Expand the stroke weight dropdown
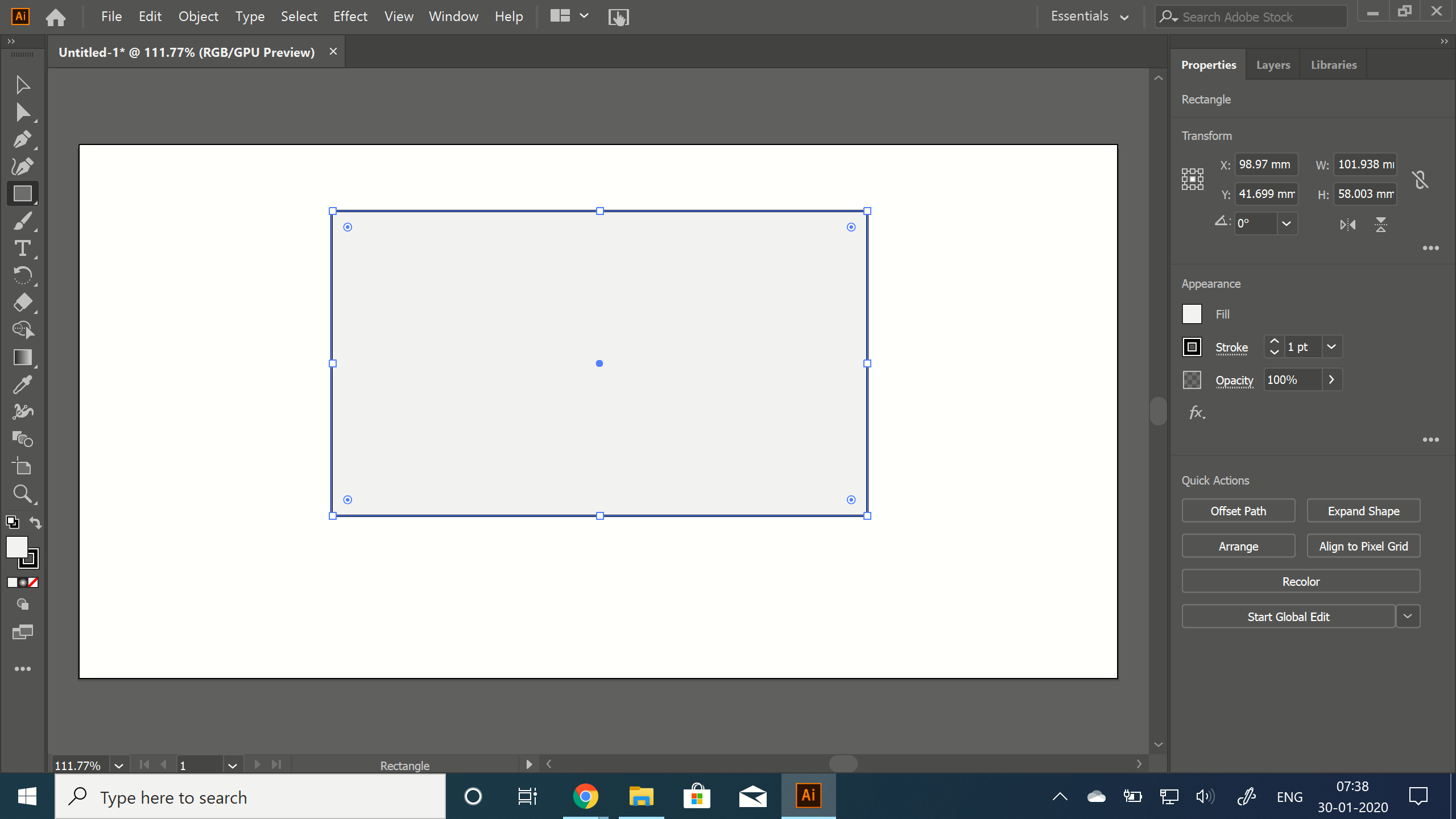Image resolution: width=1456 pixels, height=819 pixels. 1331,346
